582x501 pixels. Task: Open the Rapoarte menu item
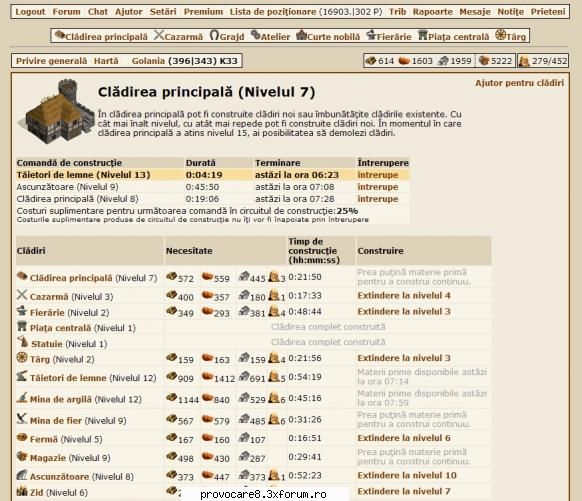point(432,12)
